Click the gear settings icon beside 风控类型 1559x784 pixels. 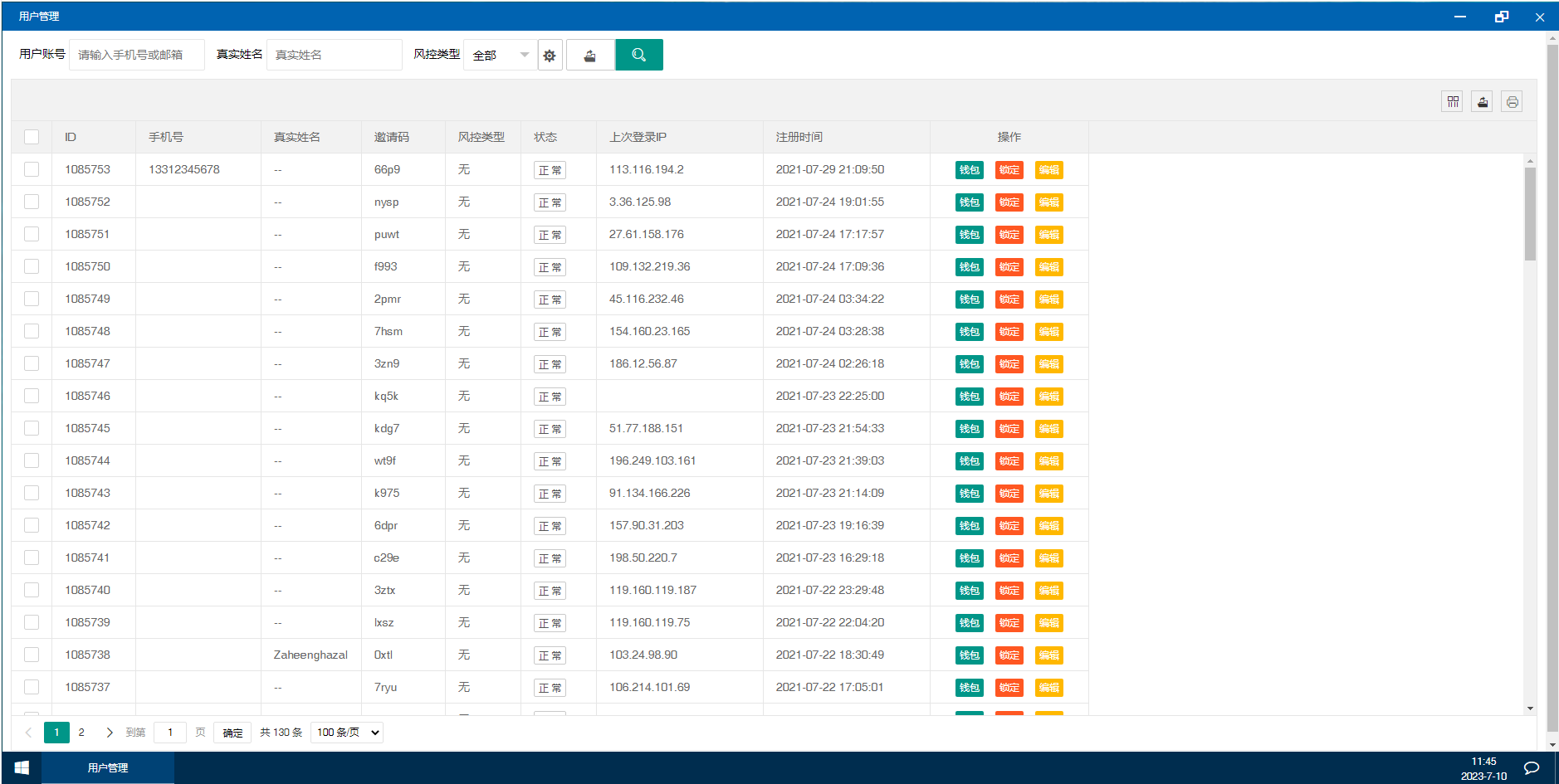pos(550,56)
